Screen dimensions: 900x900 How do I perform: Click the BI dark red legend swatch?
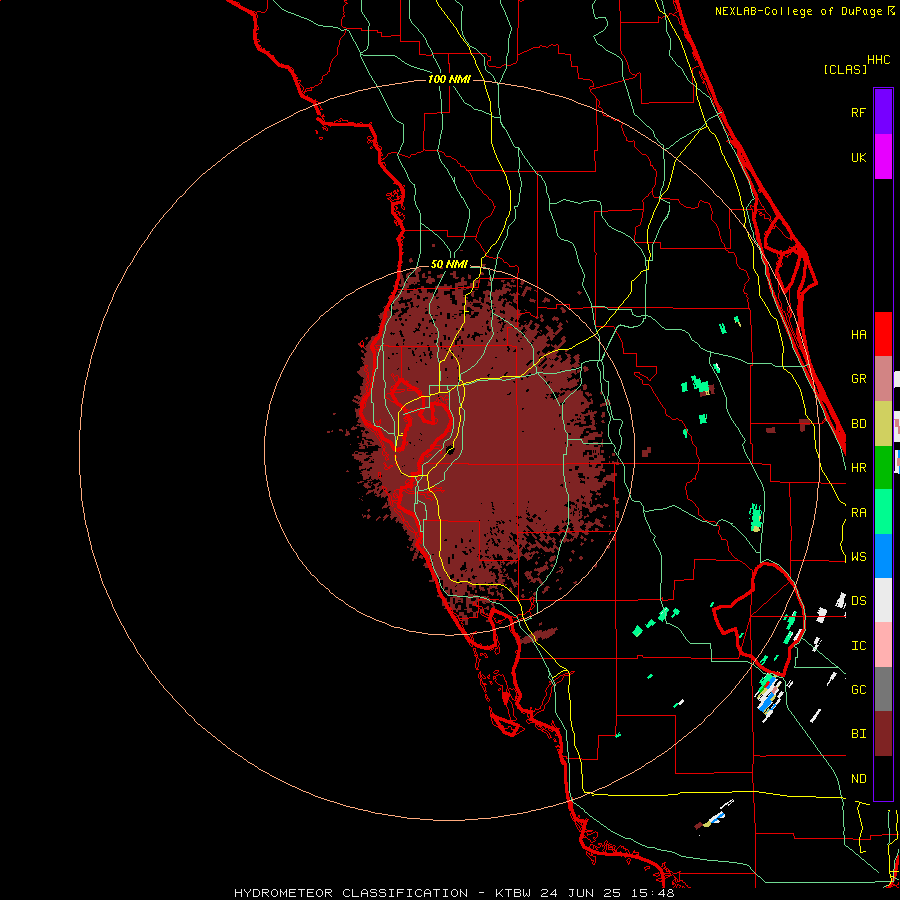click(x=883, y=734)
